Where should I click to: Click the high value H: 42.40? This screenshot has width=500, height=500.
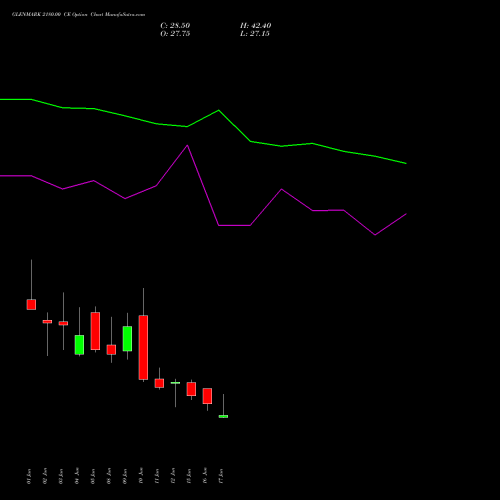point(255,26)
